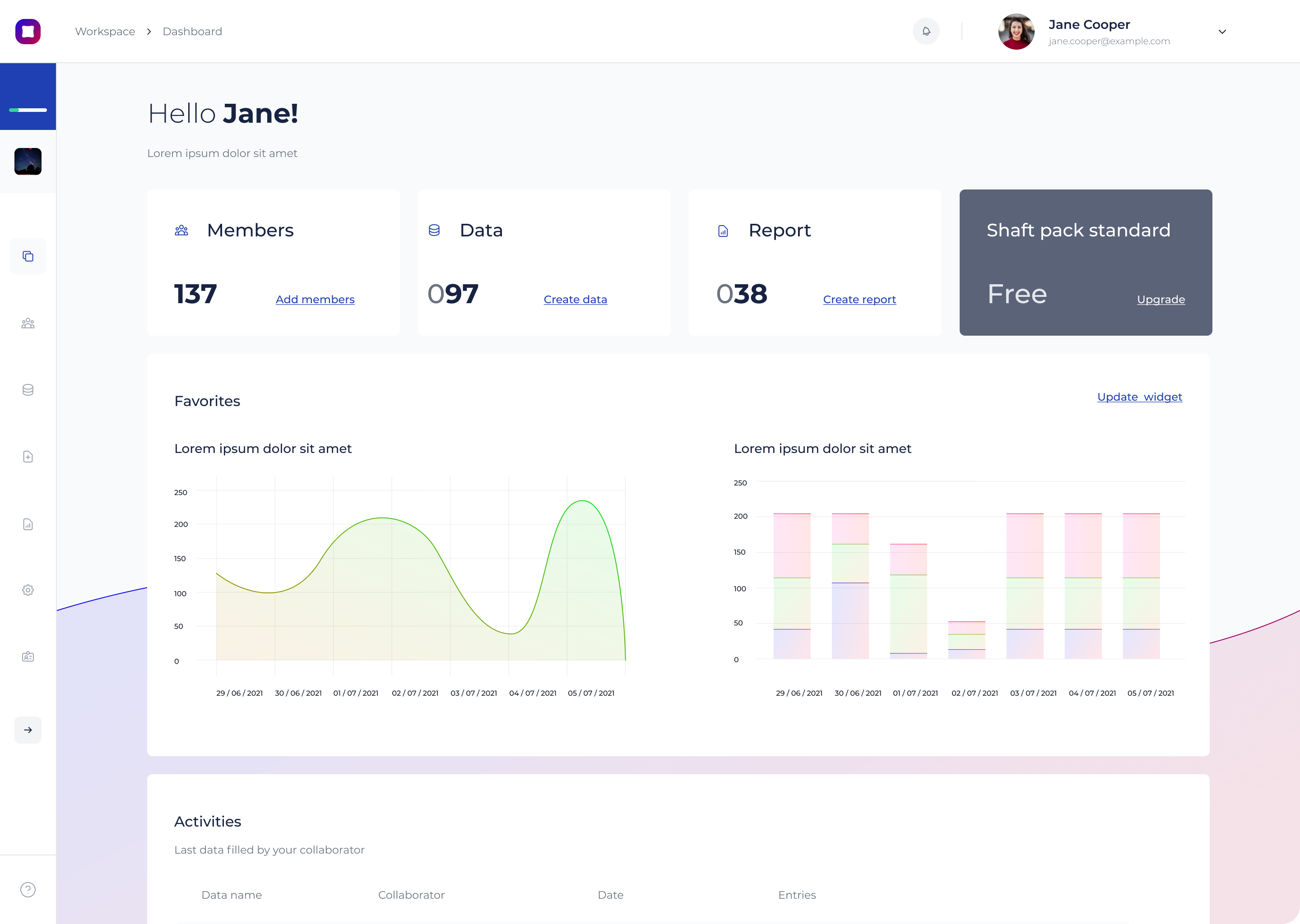Click the ID card icon in sidebar
1300x924 pixels.
[x=28, y=656]
